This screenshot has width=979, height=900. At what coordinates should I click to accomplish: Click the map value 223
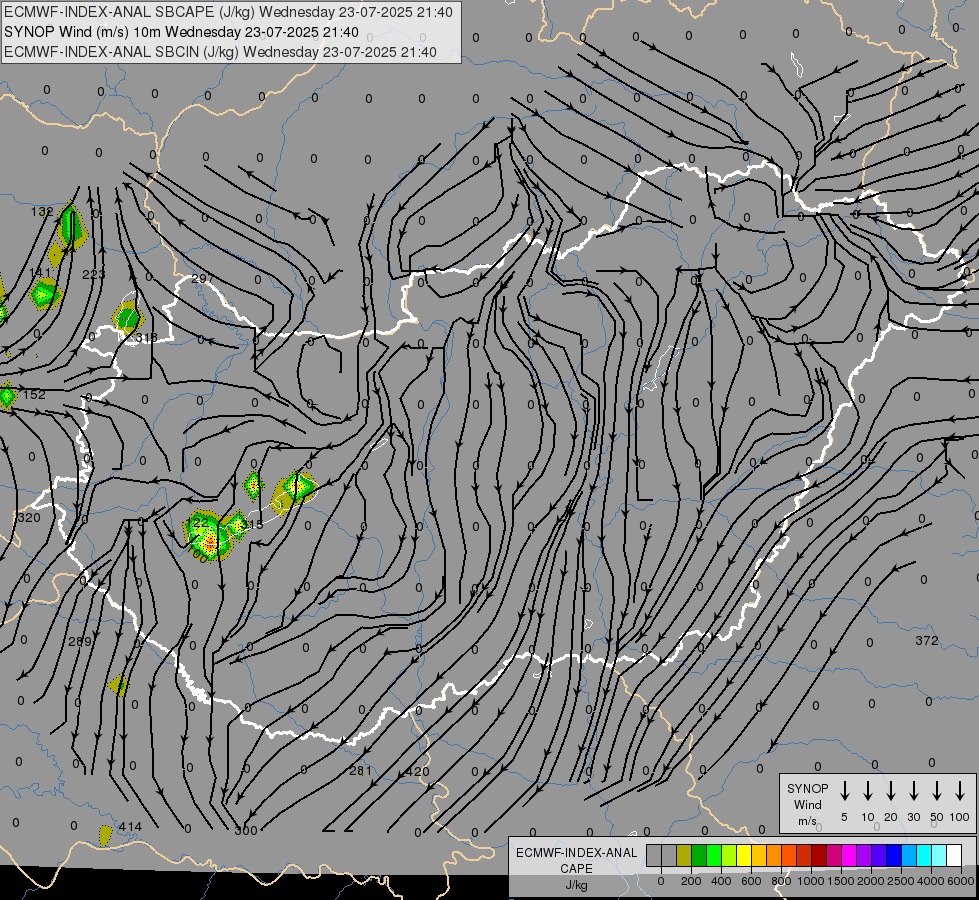click(94, 274)
